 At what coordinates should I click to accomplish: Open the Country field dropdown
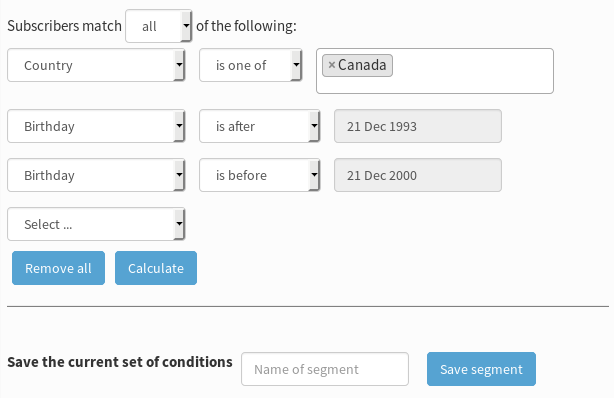[96, 65]
